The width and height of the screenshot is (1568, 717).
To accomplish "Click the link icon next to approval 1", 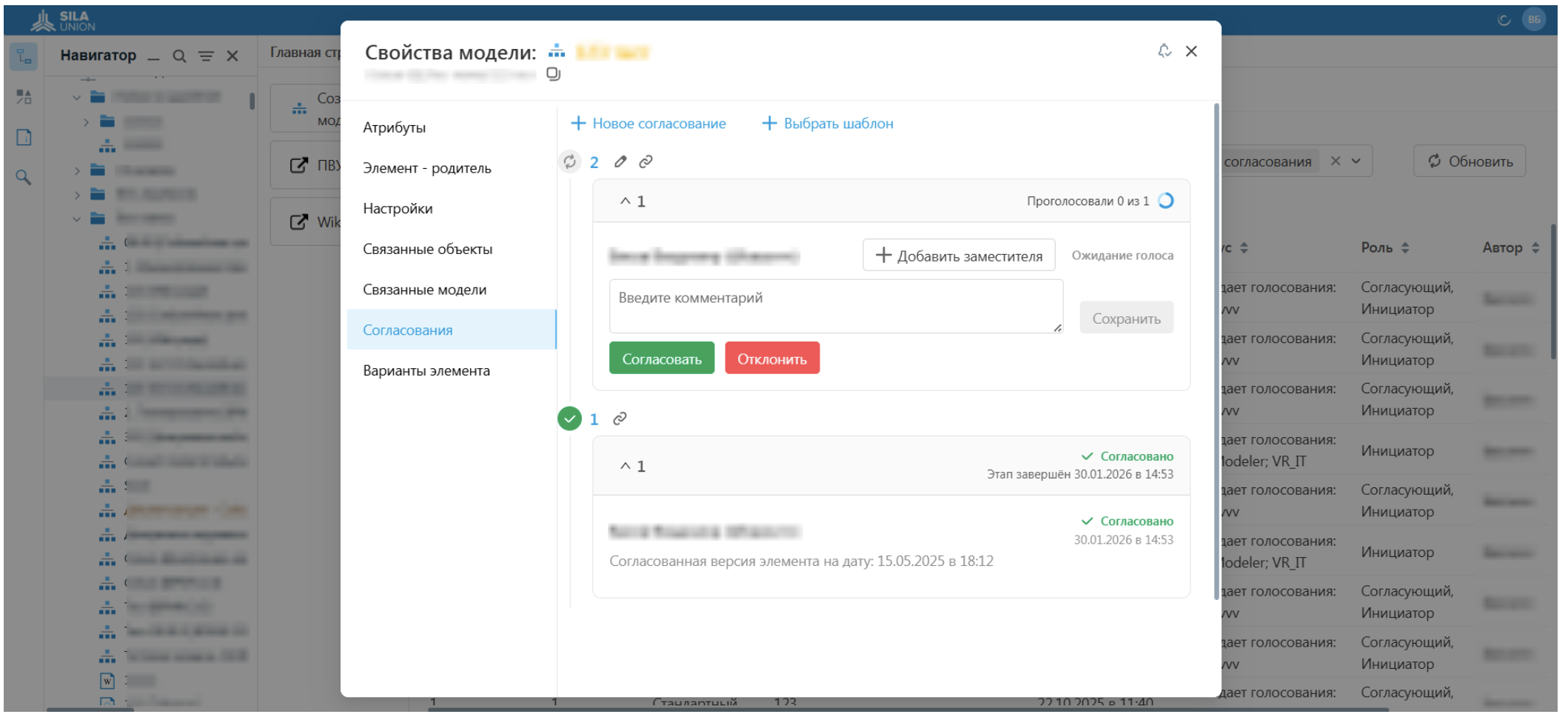I will tap(620, 418).
